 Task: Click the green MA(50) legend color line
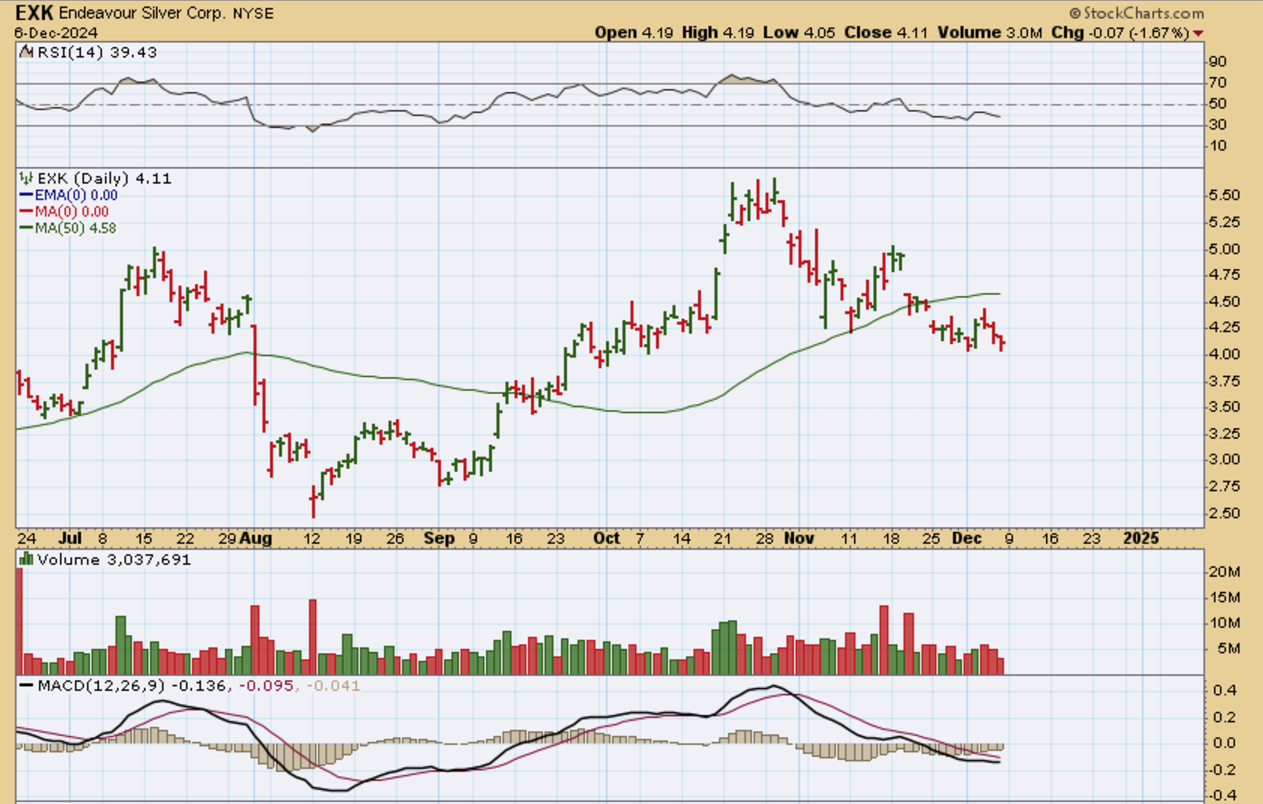click(26, 228)
